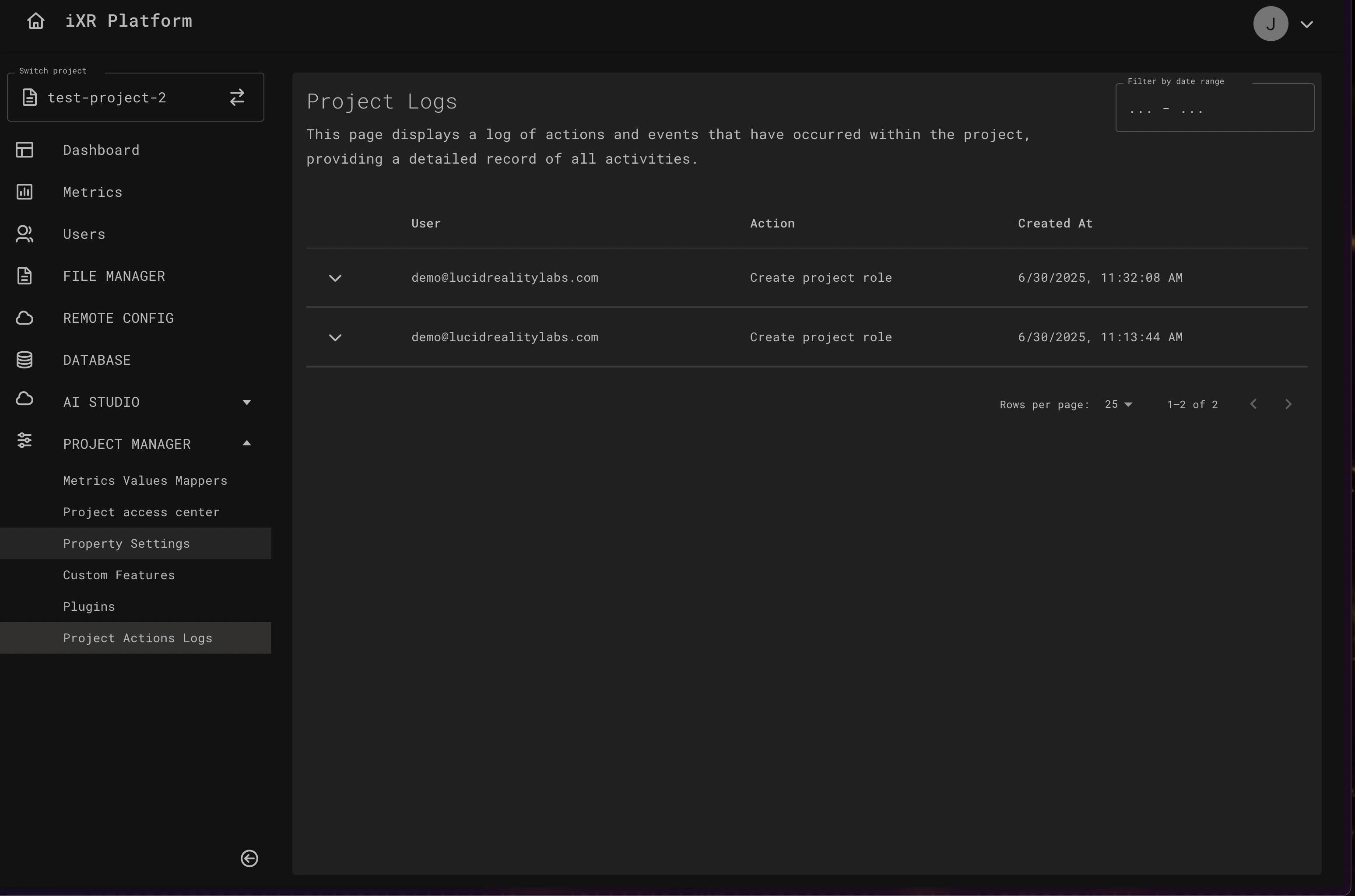Open Metrics Values Mappers page
Screen dimensions: 1355x896
[145, 480]
